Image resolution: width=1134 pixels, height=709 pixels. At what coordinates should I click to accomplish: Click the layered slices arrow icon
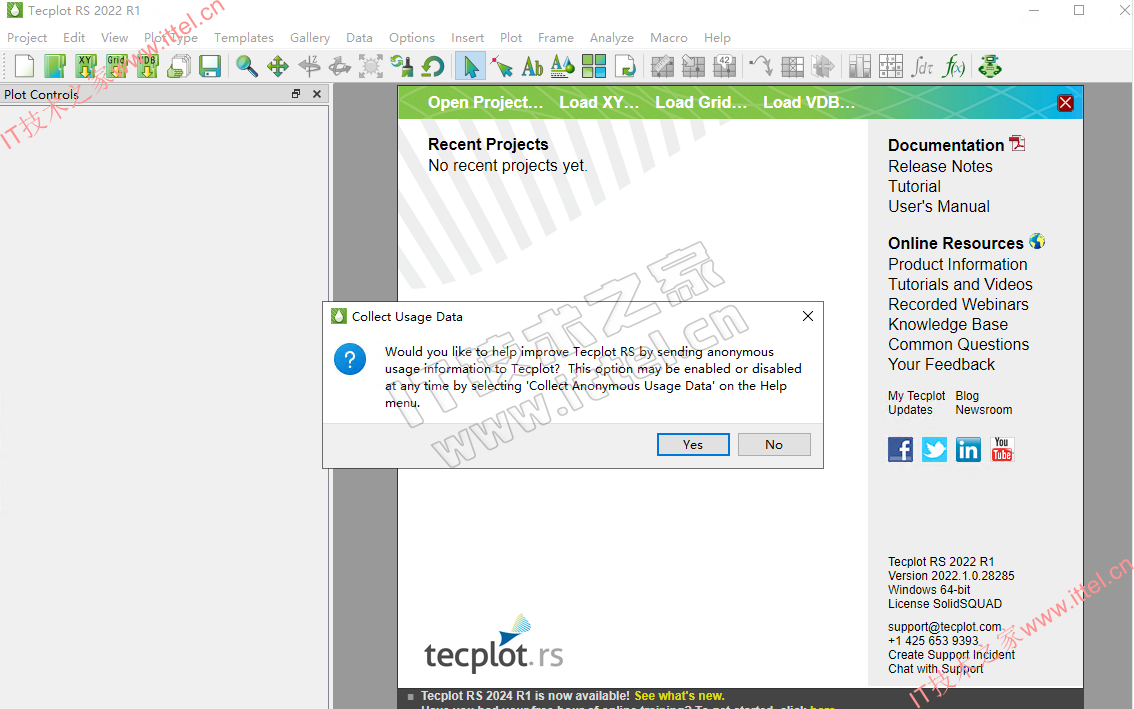click(823, 67)
